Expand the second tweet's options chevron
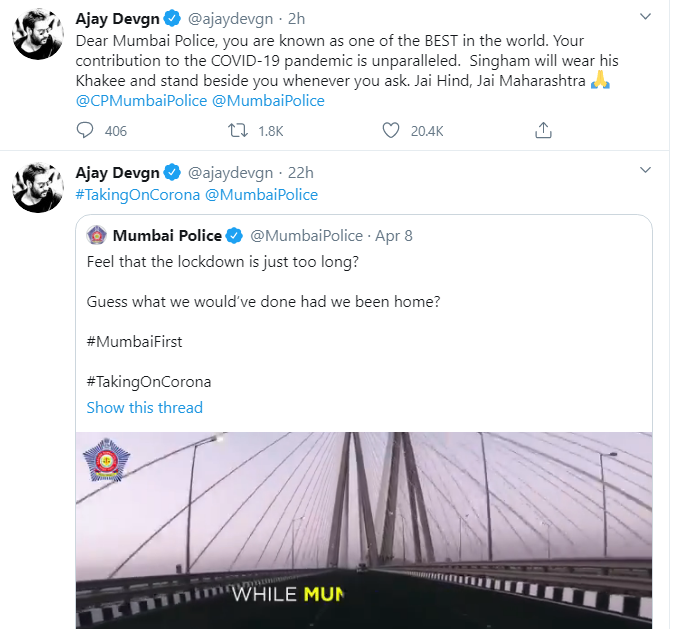This screenshot has height=642, width=673. (x=640, y=173)
